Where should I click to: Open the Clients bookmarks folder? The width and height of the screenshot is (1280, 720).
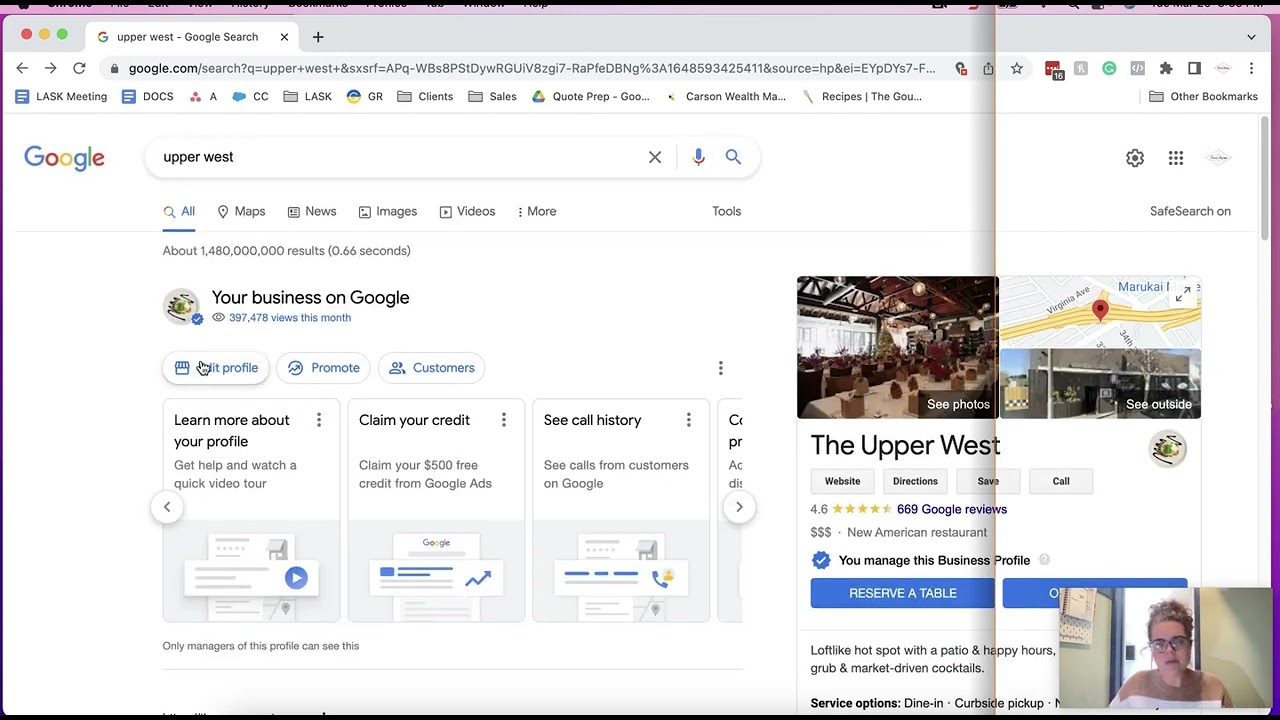coord(425,97)
